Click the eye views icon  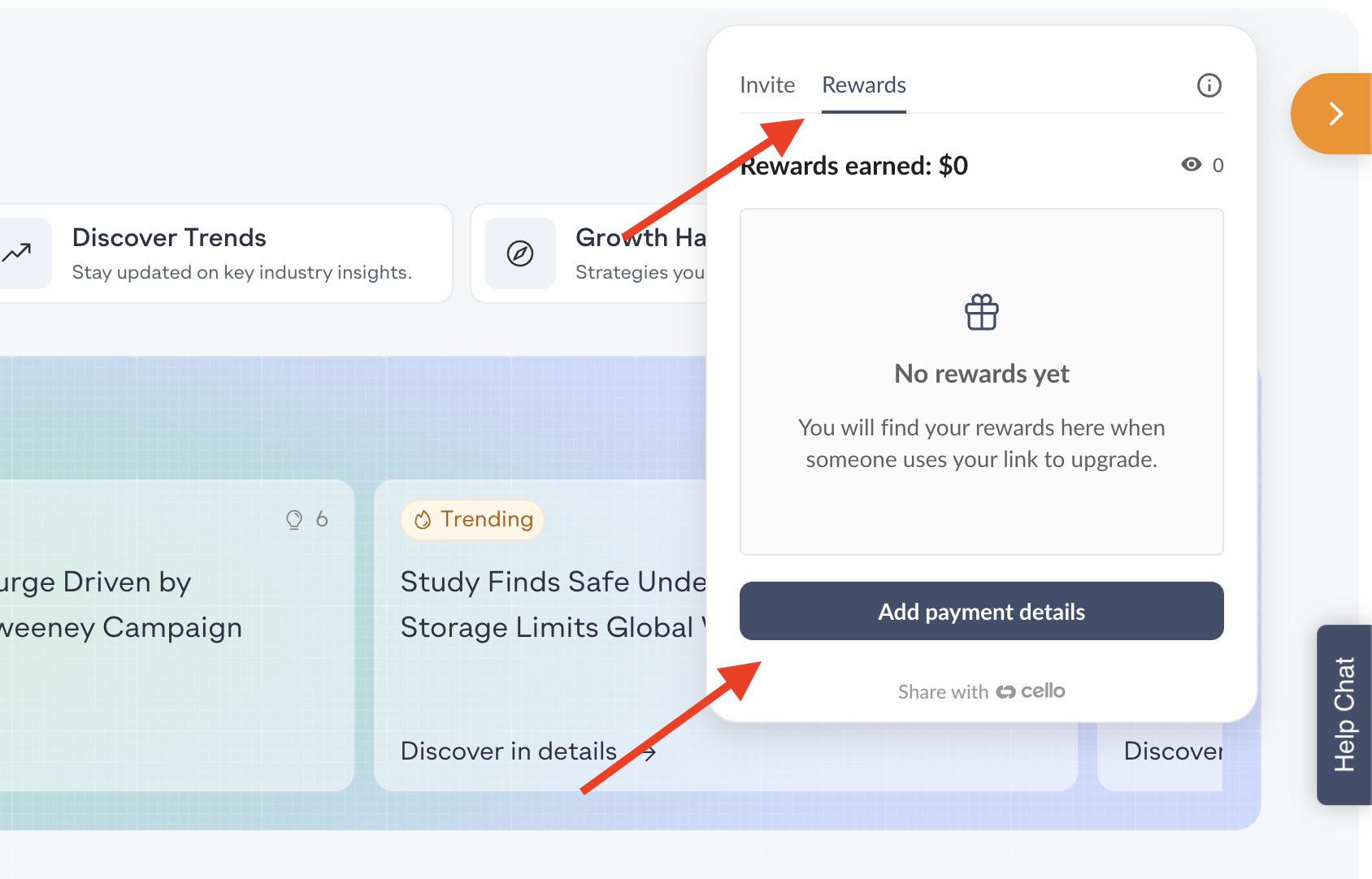tap(1191, 165)
